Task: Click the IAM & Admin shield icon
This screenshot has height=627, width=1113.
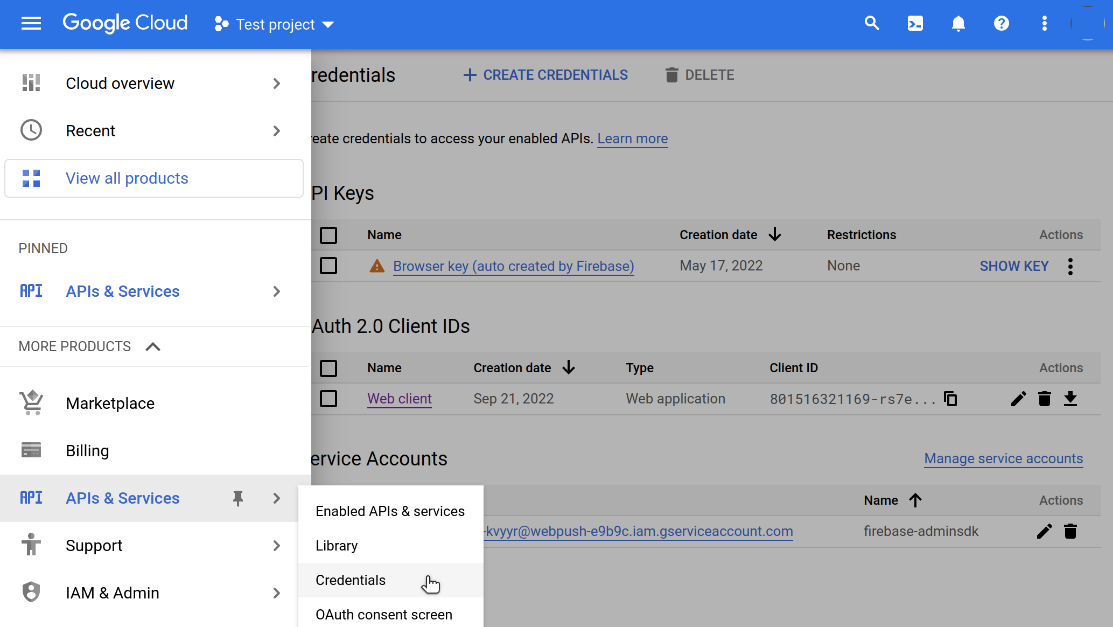Action: [31, 592]
